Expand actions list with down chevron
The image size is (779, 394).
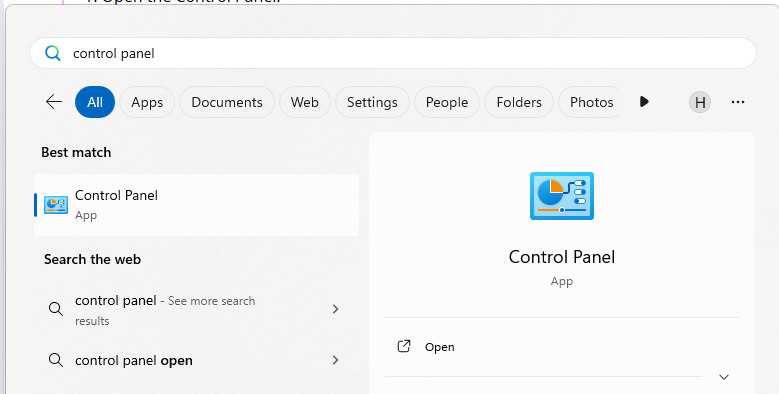pyautogui.click(x=724, y=377)
